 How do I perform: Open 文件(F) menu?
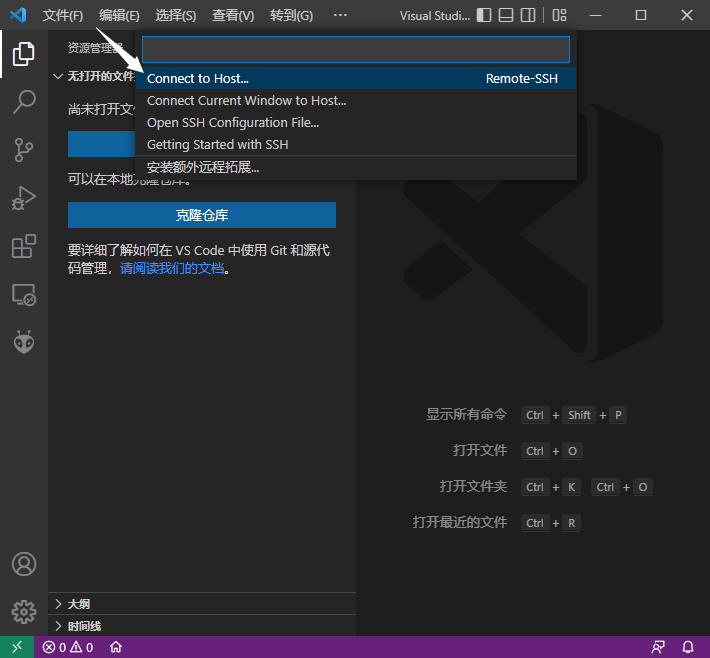(63, 16)
